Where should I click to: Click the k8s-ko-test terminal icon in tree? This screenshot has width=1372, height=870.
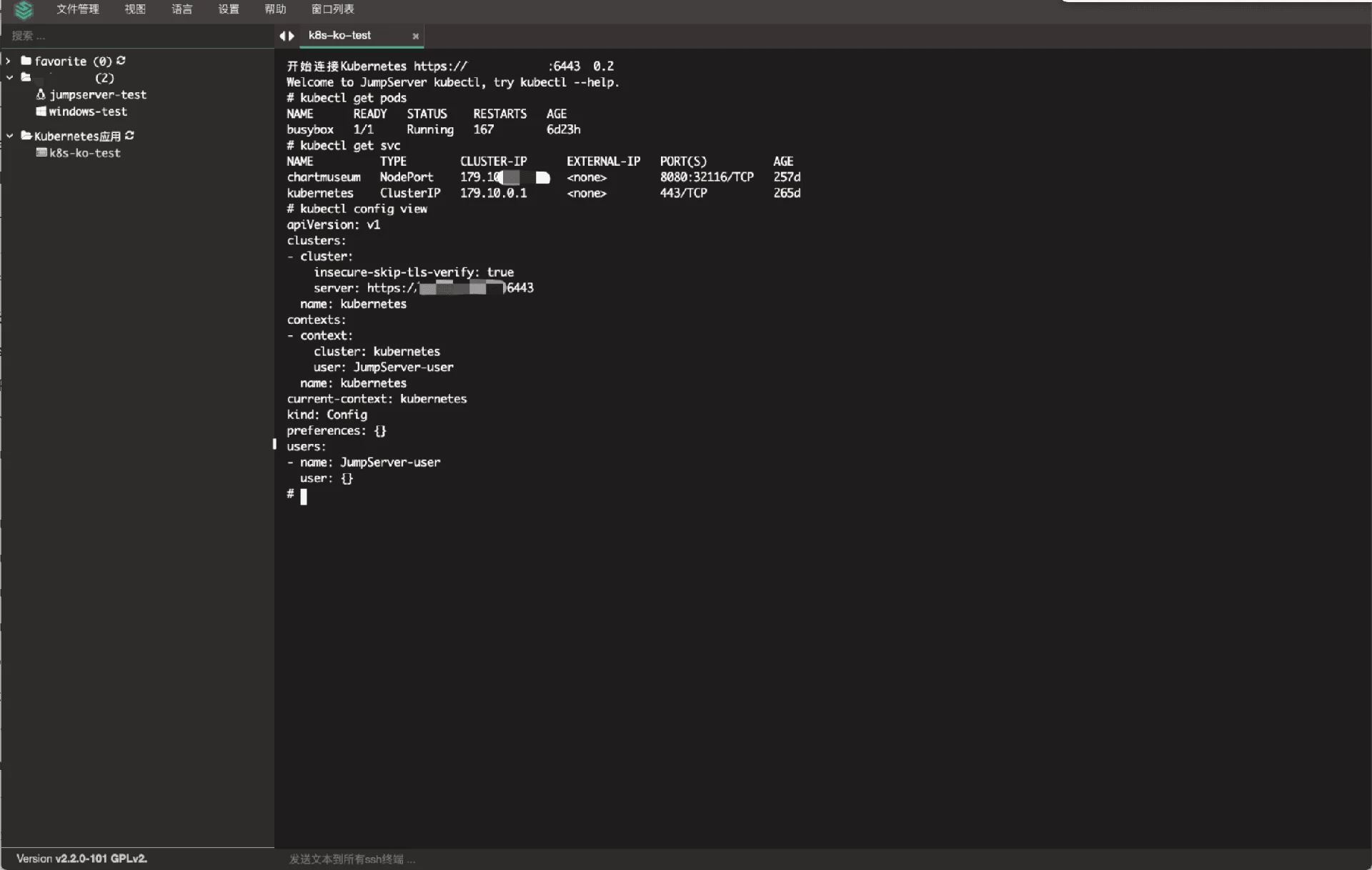click(x=41, y=152)
